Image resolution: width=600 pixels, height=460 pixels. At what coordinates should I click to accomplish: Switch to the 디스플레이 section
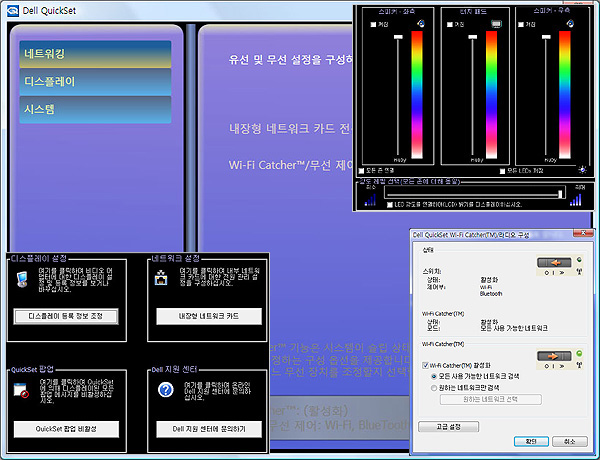pyautogui.click(x=95, y=82)
